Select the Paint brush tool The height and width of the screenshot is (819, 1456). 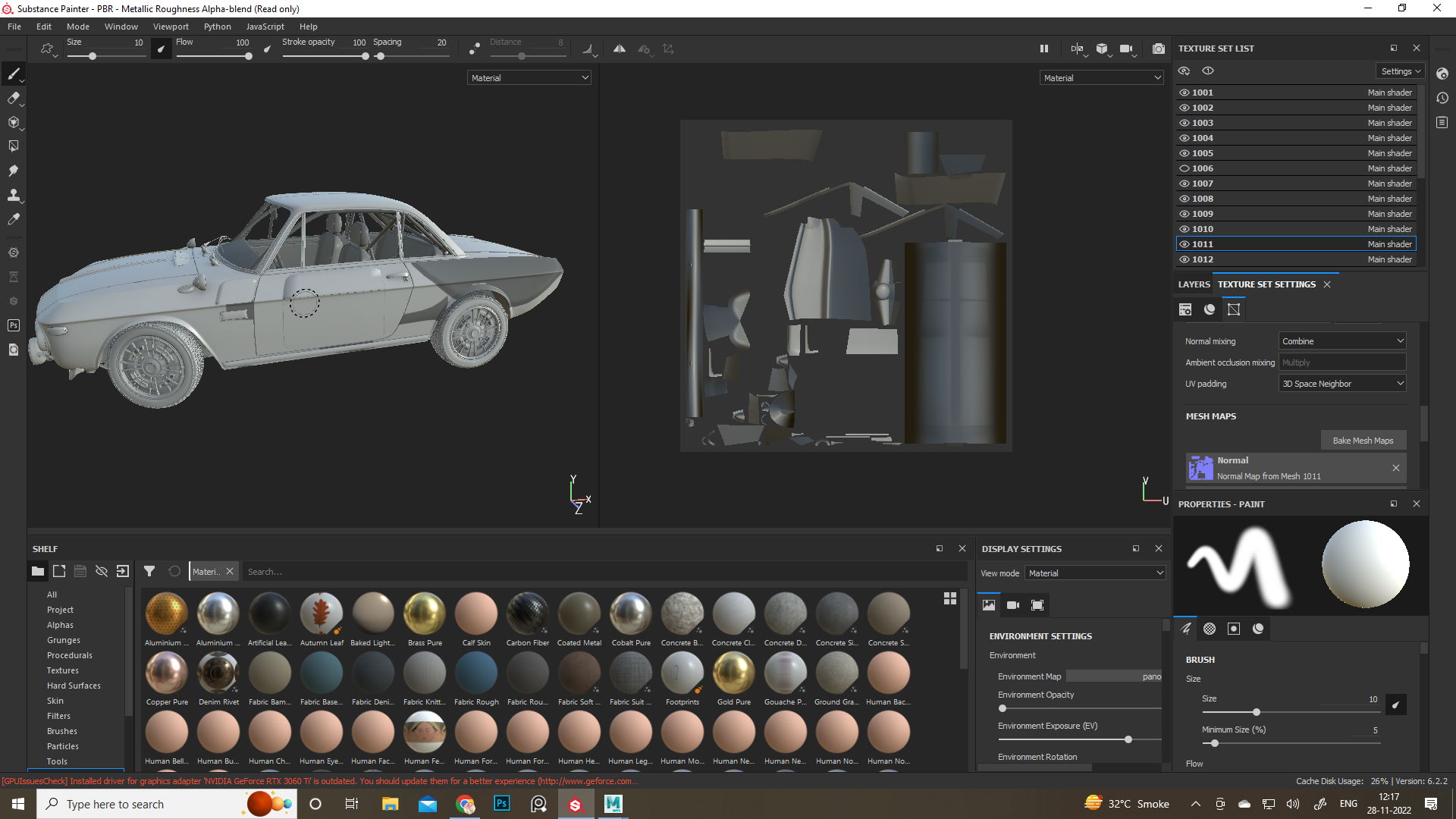click(x=13, y=74)
